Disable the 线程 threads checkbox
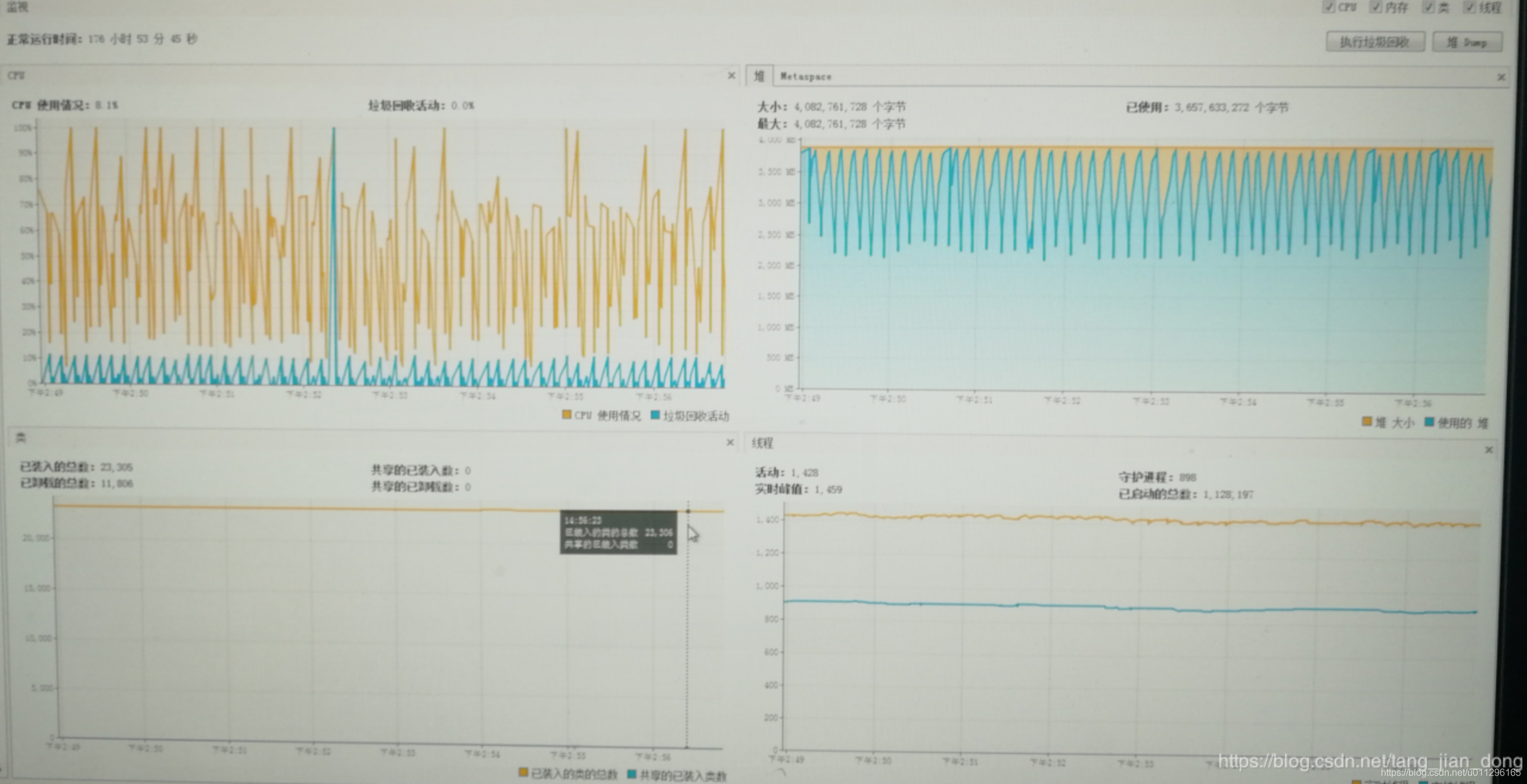The height and width of the screenshot is (784, 1527). (1470, 7)
